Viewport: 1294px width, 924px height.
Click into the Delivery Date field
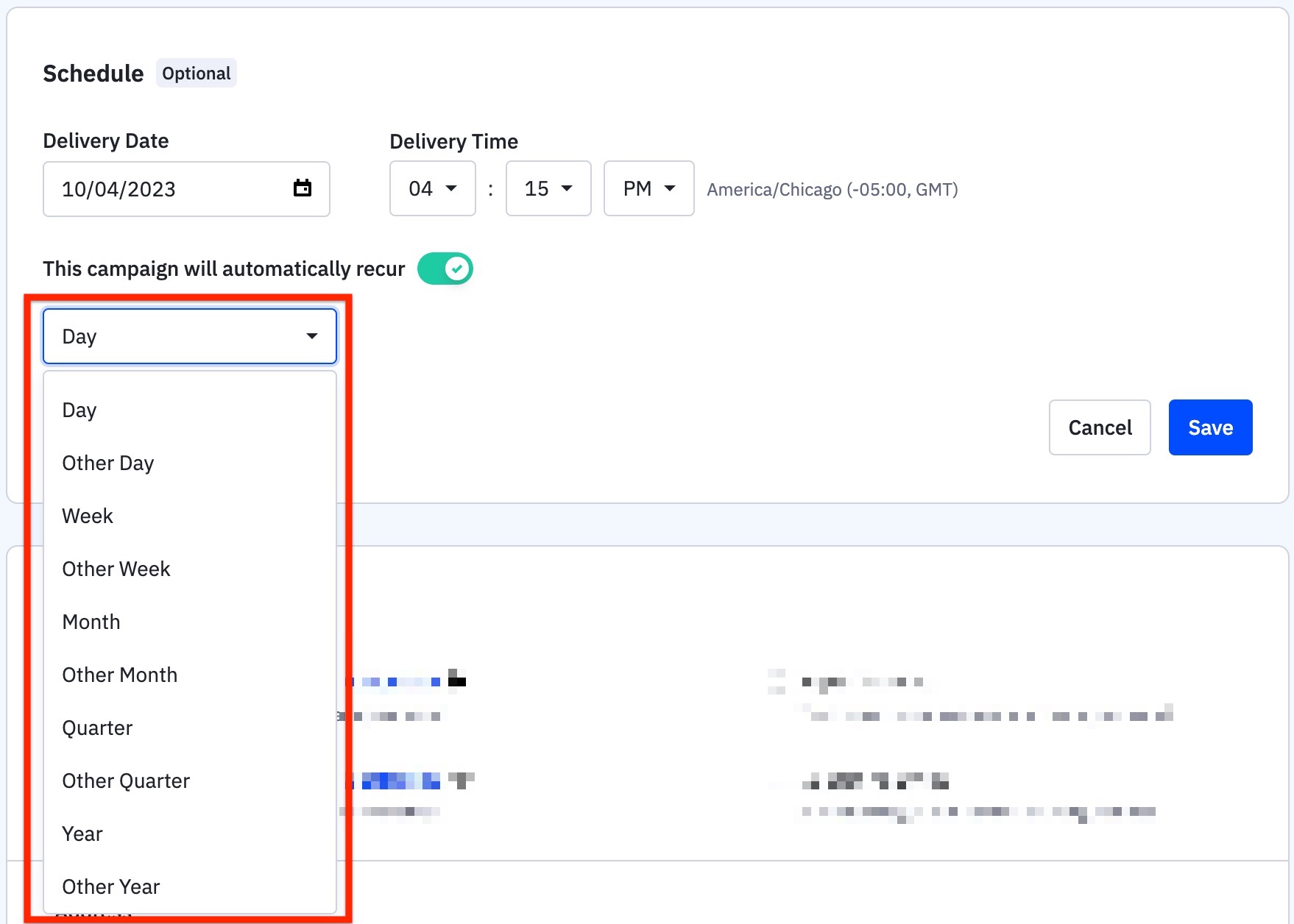pos(162,189)
